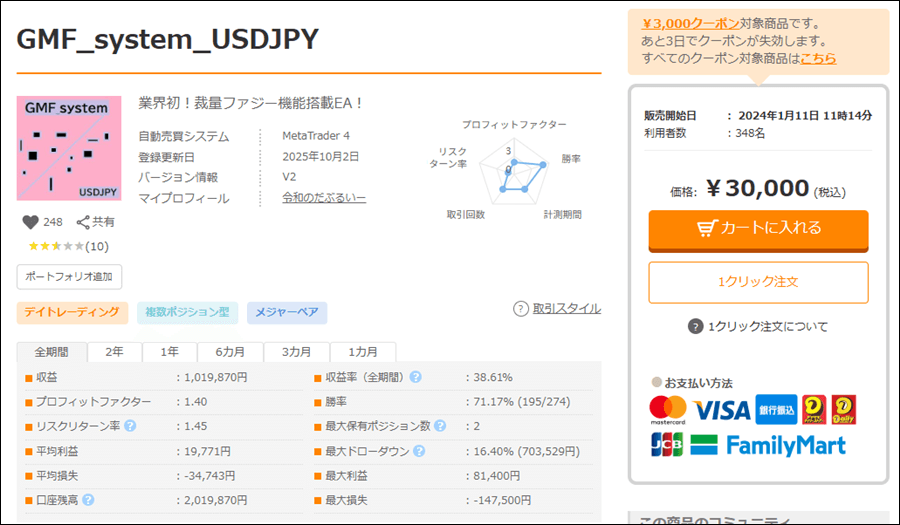Click the Ministop payment logo next to 銀行振込
Viewport: 900px width, 525px height.
click(x=814, y=410)
